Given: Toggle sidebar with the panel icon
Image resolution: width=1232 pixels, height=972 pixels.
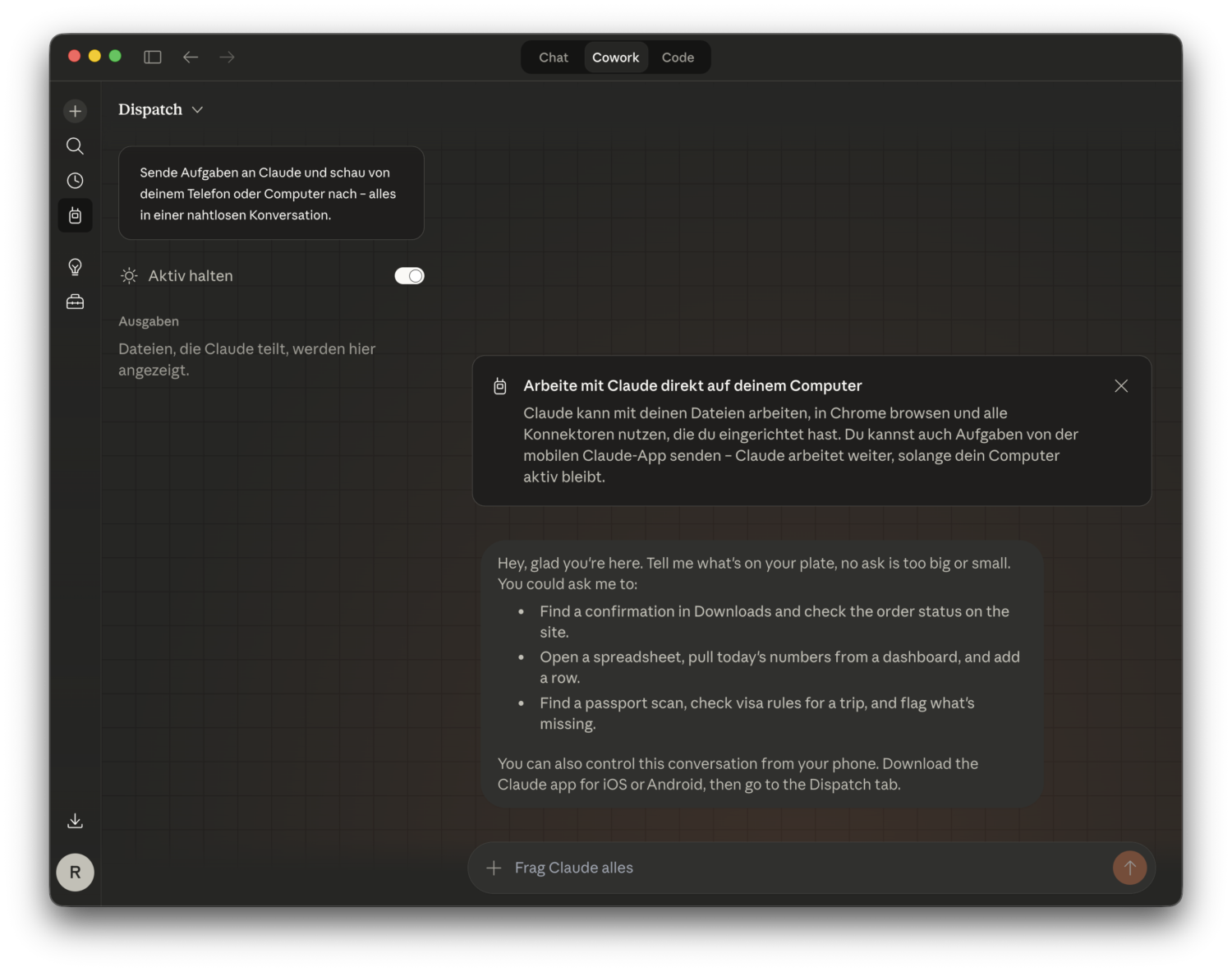Looking at the screenshot, I should pos(153,57).
